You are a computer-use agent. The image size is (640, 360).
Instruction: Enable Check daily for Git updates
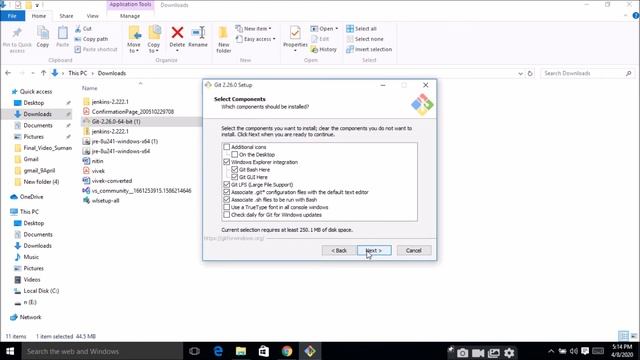click(x=227, y=215)
